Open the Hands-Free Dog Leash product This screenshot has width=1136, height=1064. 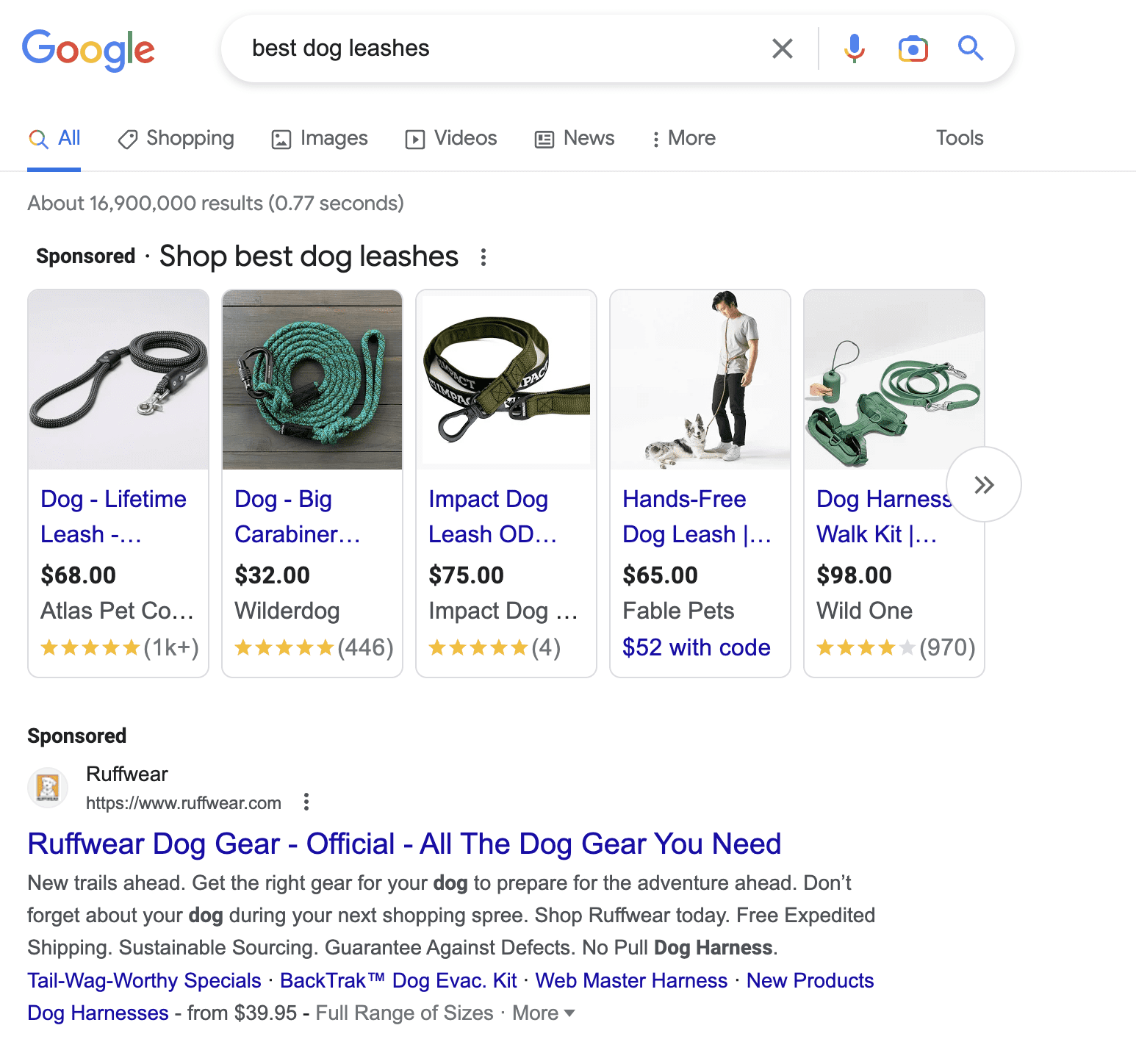[695, 517]
